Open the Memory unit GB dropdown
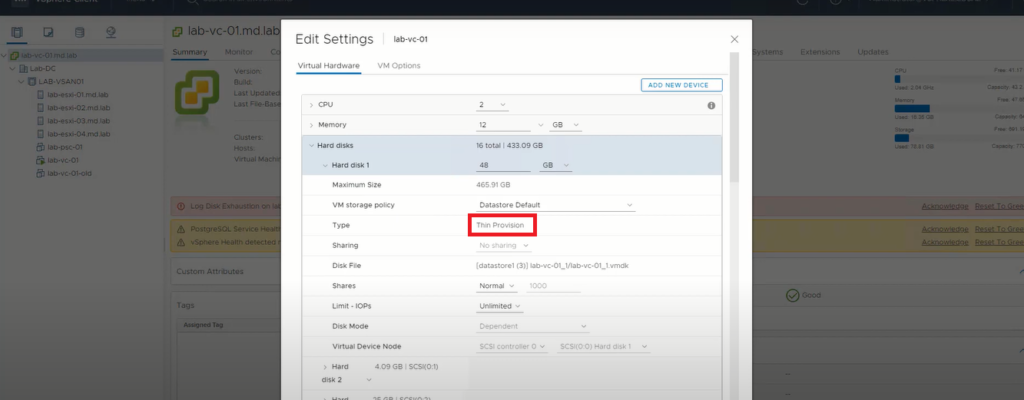The image size is (1024, 400). tap(565, 125)
